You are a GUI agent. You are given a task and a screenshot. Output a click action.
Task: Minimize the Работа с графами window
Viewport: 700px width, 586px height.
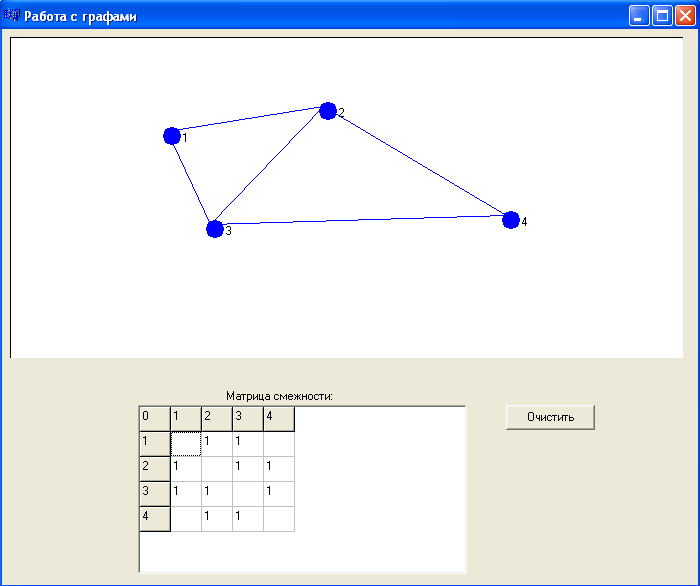tap(639, 16)
